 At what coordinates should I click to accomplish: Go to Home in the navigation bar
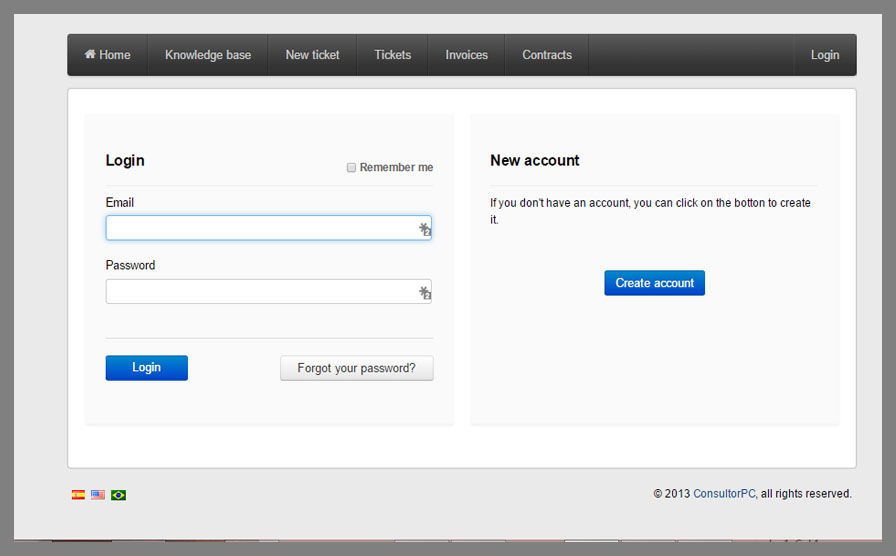[x=107, y=55]
